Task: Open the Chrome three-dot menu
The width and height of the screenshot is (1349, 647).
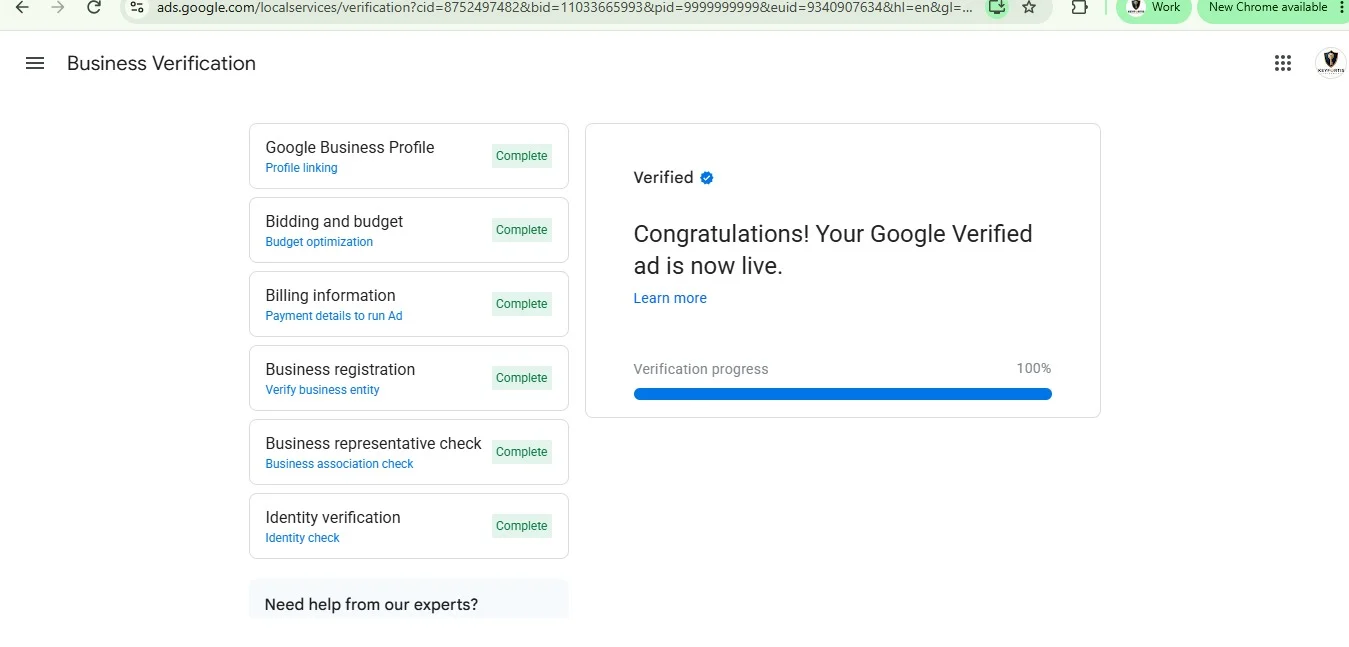Action: [1341, 7]
